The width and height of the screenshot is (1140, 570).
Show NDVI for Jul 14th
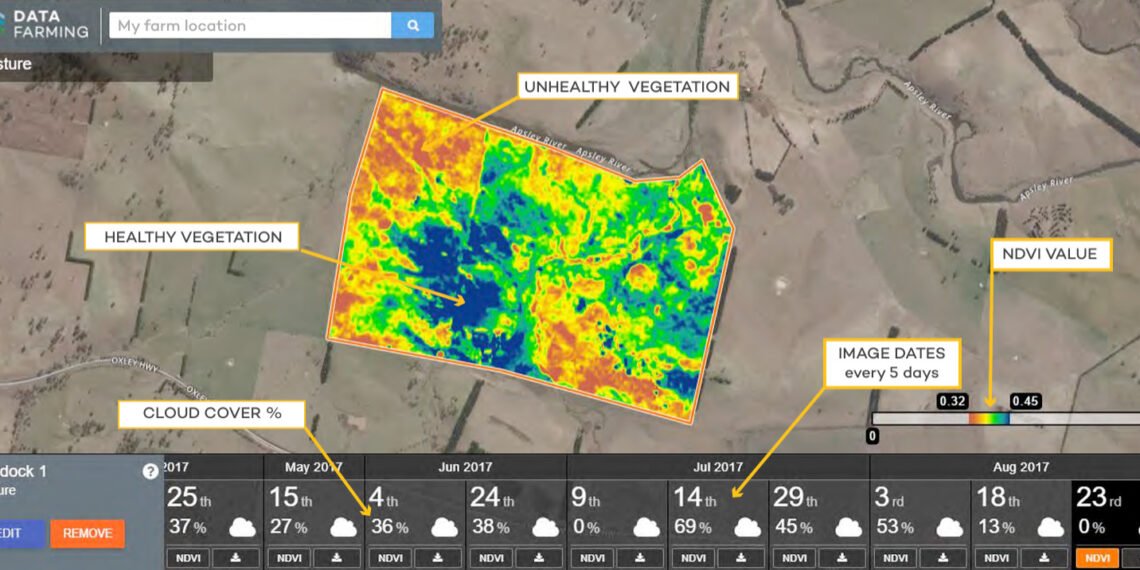pyautogui.click(x=694, y=558)
